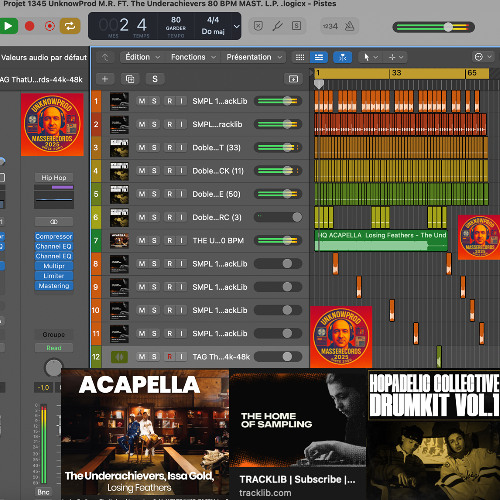500x500 pixels.
Task: Adjust volume slider of track 6 Doble...RC (3)
Action: click(278, 217)
